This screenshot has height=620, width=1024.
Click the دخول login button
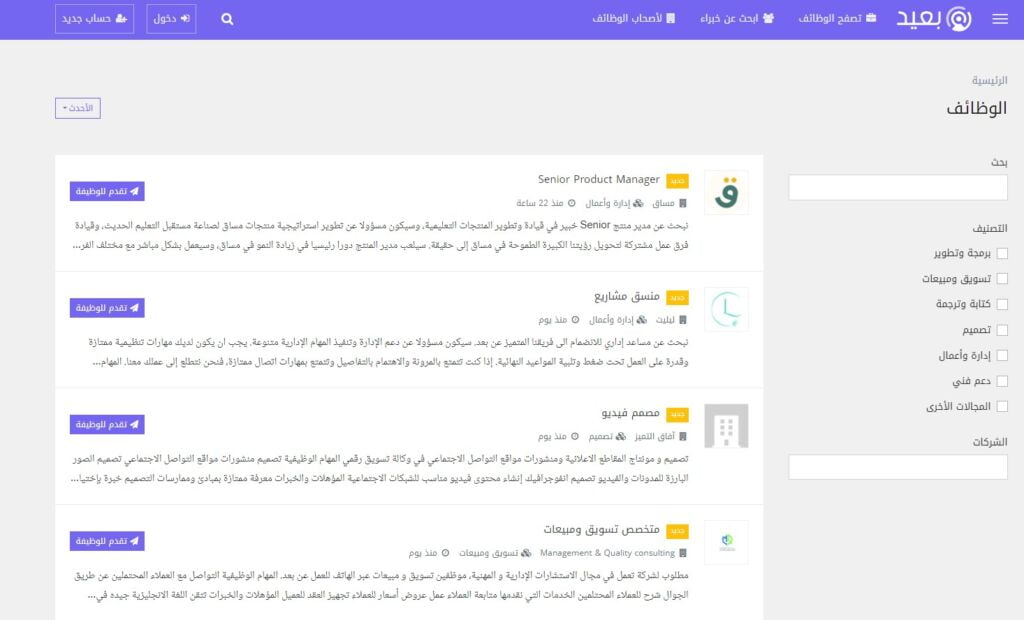point(172,19)
